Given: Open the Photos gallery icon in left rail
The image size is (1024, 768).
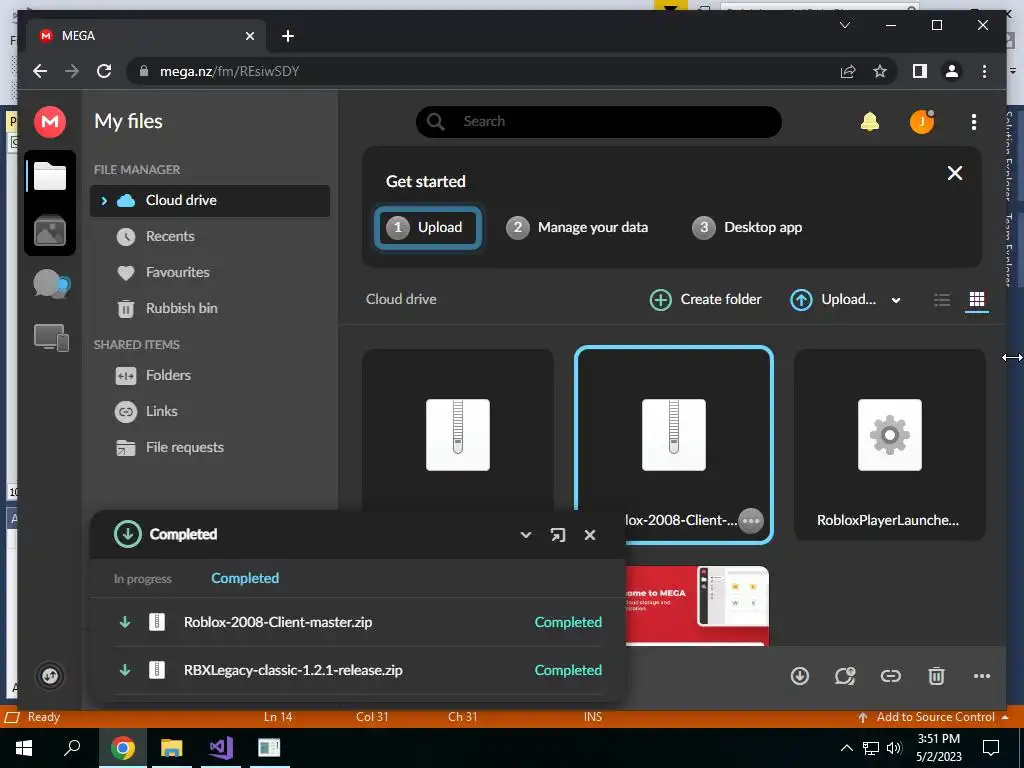Looking at the screenshot, I should point(50,231).
